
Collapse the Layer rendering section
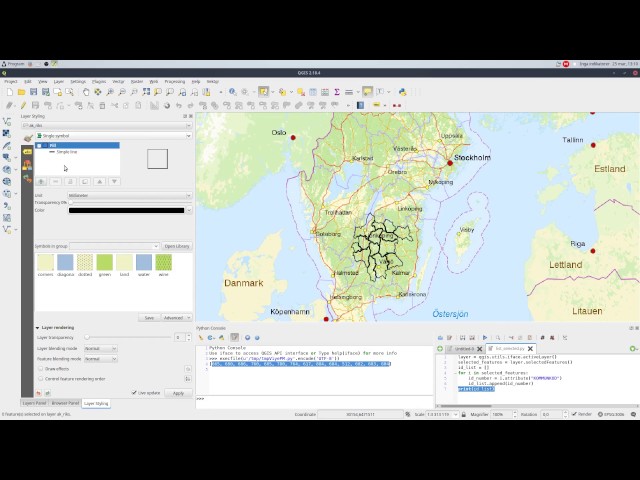pos(38,327)
